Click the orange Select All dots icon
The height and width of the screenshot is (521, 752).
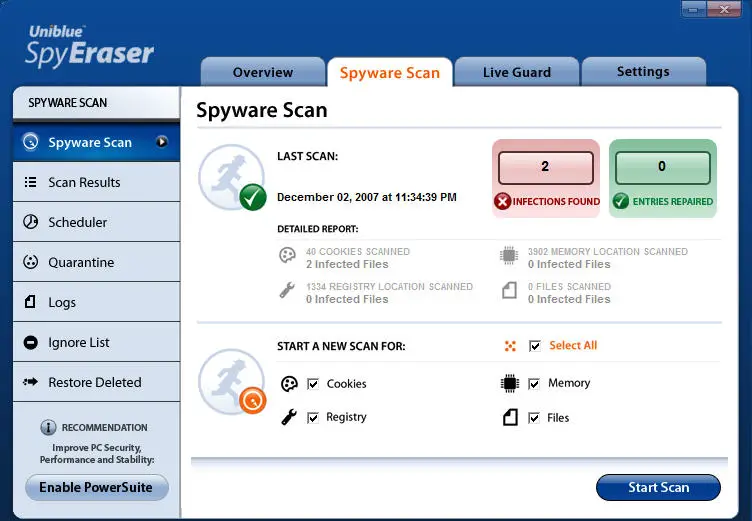(x=510, y=346)
